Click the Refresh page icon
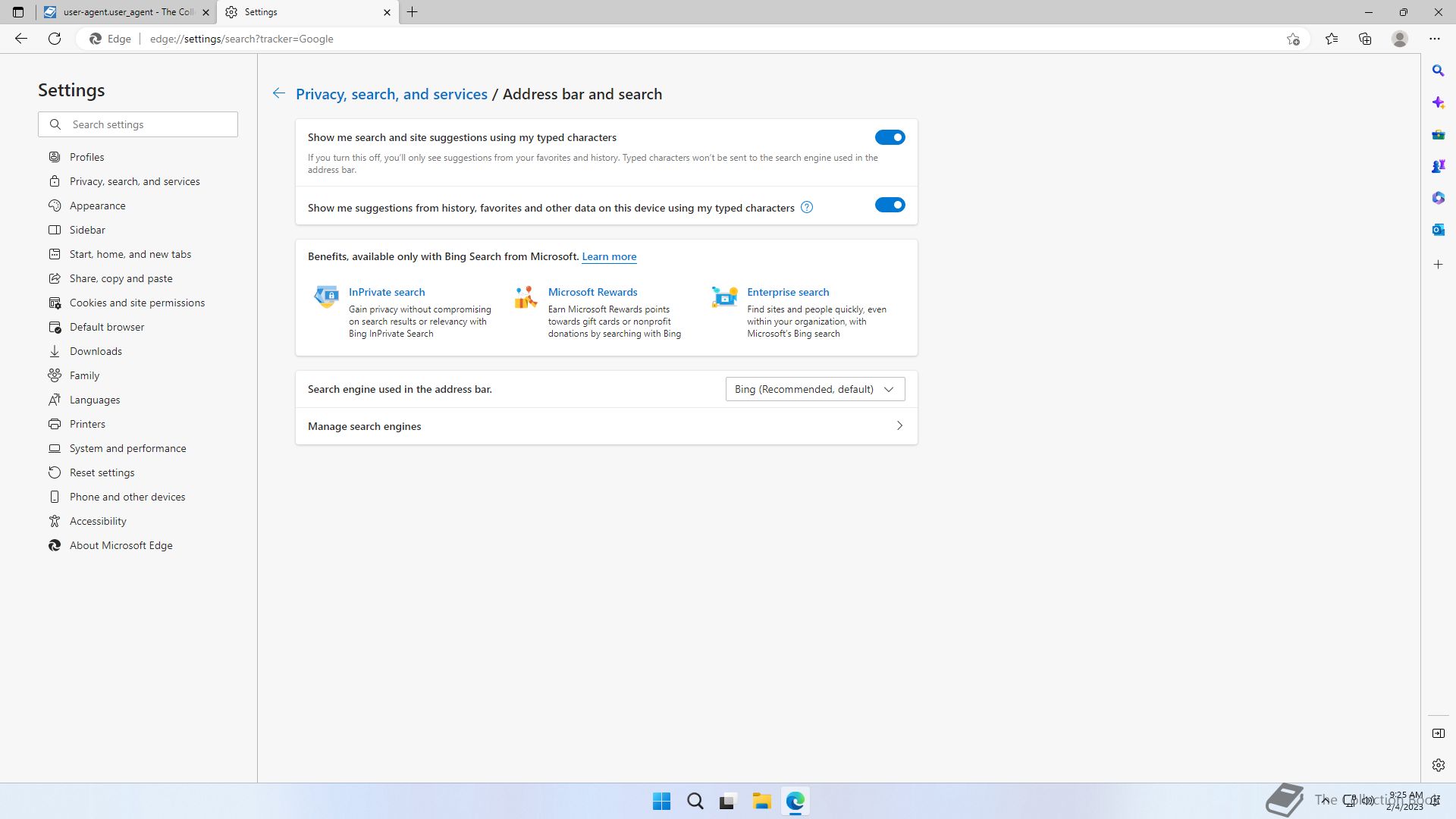Screen dimensions: 1456x819 (55, 39)
